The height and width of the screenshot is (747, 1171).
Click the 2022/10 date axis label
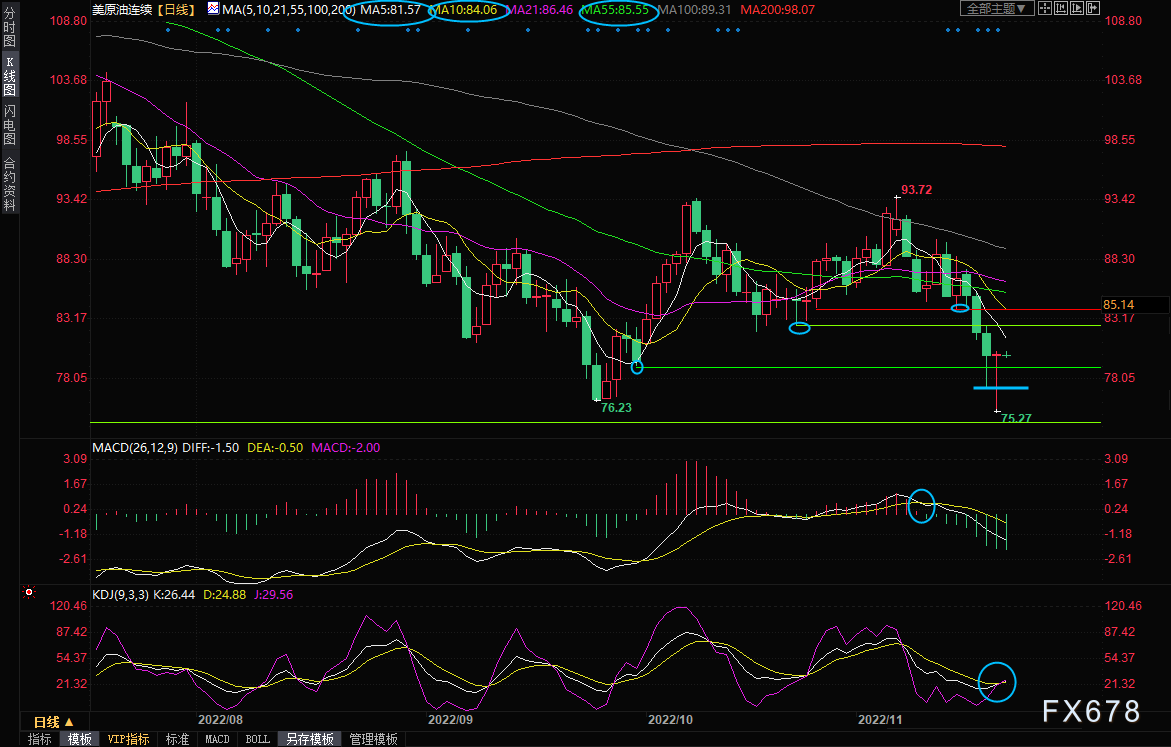(670, 719)
